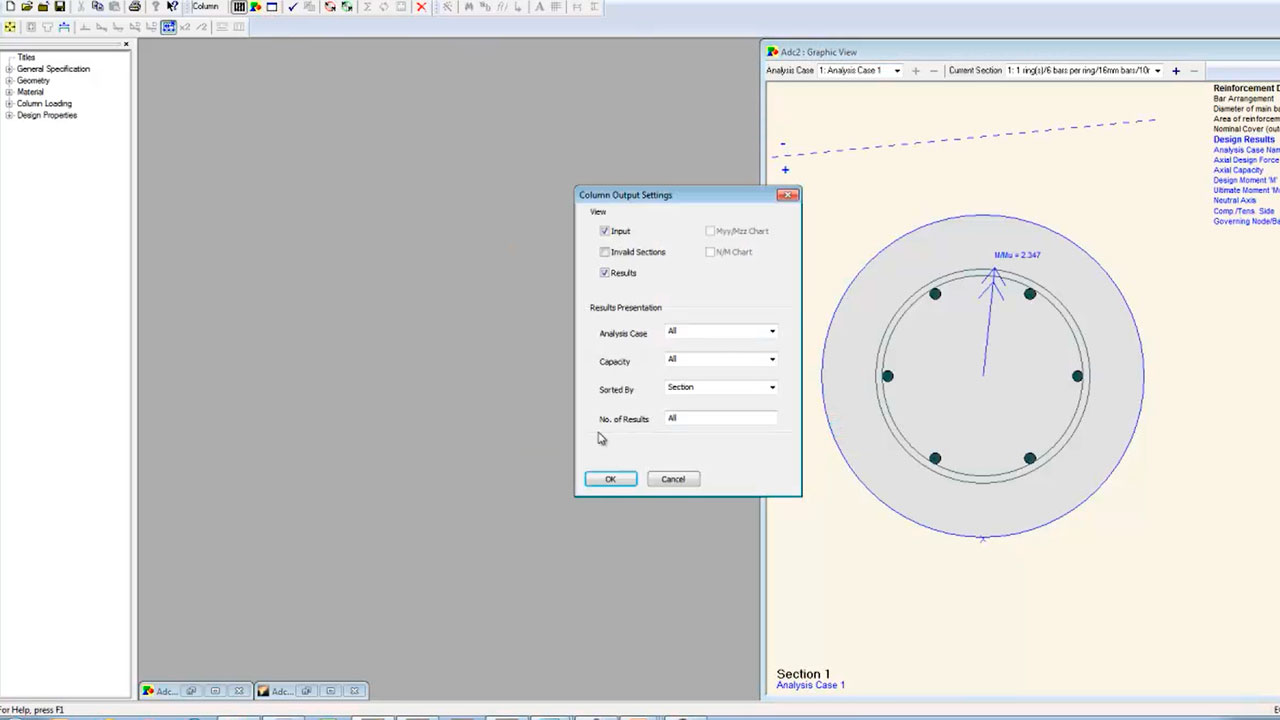Screen dimensions: 1280x720
Task: Click the Save disk icon in toolbar
Action: 60,7
